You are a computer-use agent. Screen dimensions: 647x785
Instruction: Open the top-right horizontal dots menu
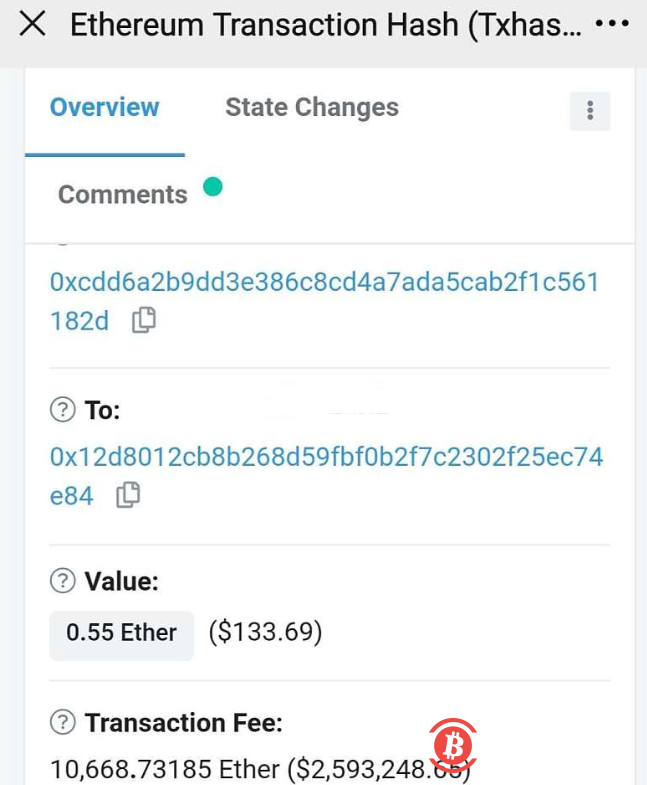coord(612,26)
